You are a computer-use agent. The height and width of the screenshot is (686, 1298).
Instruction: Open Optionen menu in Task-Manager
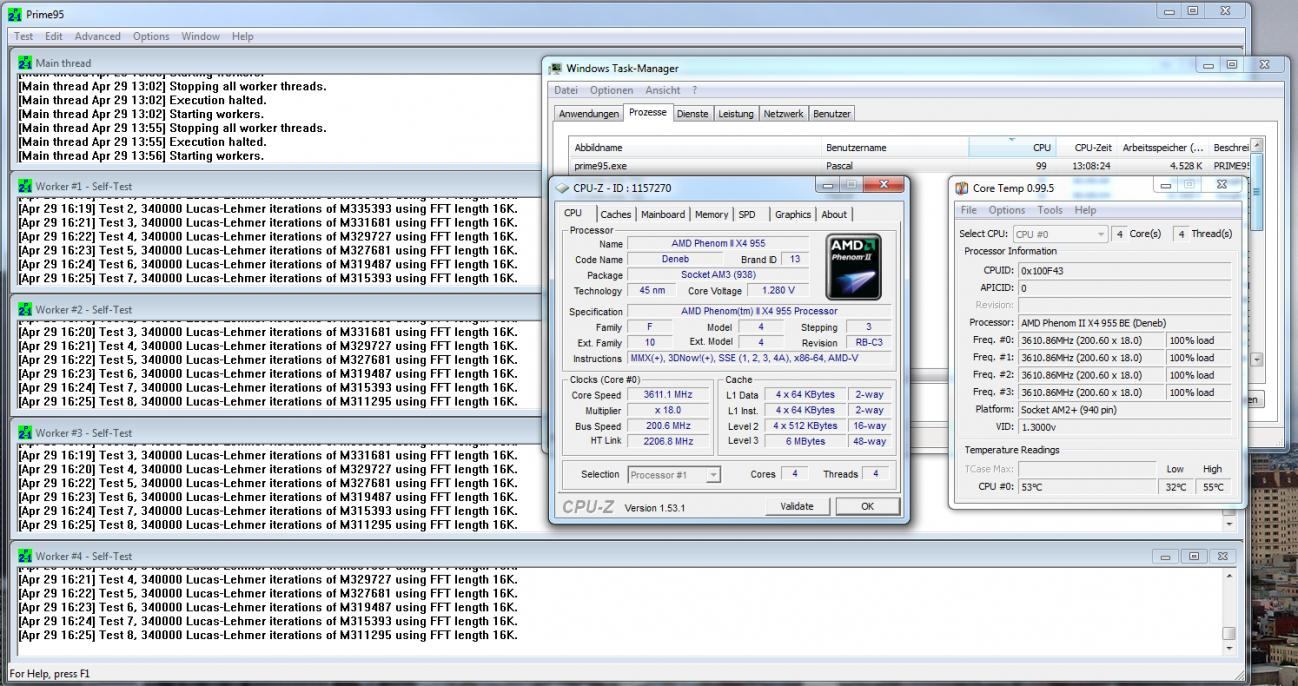(611, 90)
